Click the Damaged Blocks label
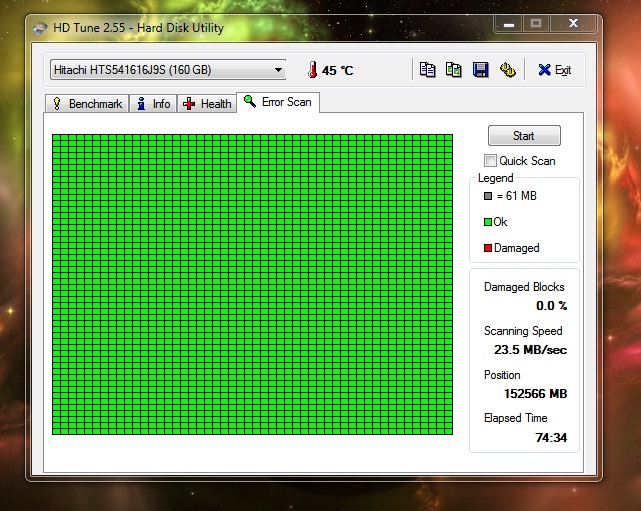 pyautogui.click(x=524, y=287)
